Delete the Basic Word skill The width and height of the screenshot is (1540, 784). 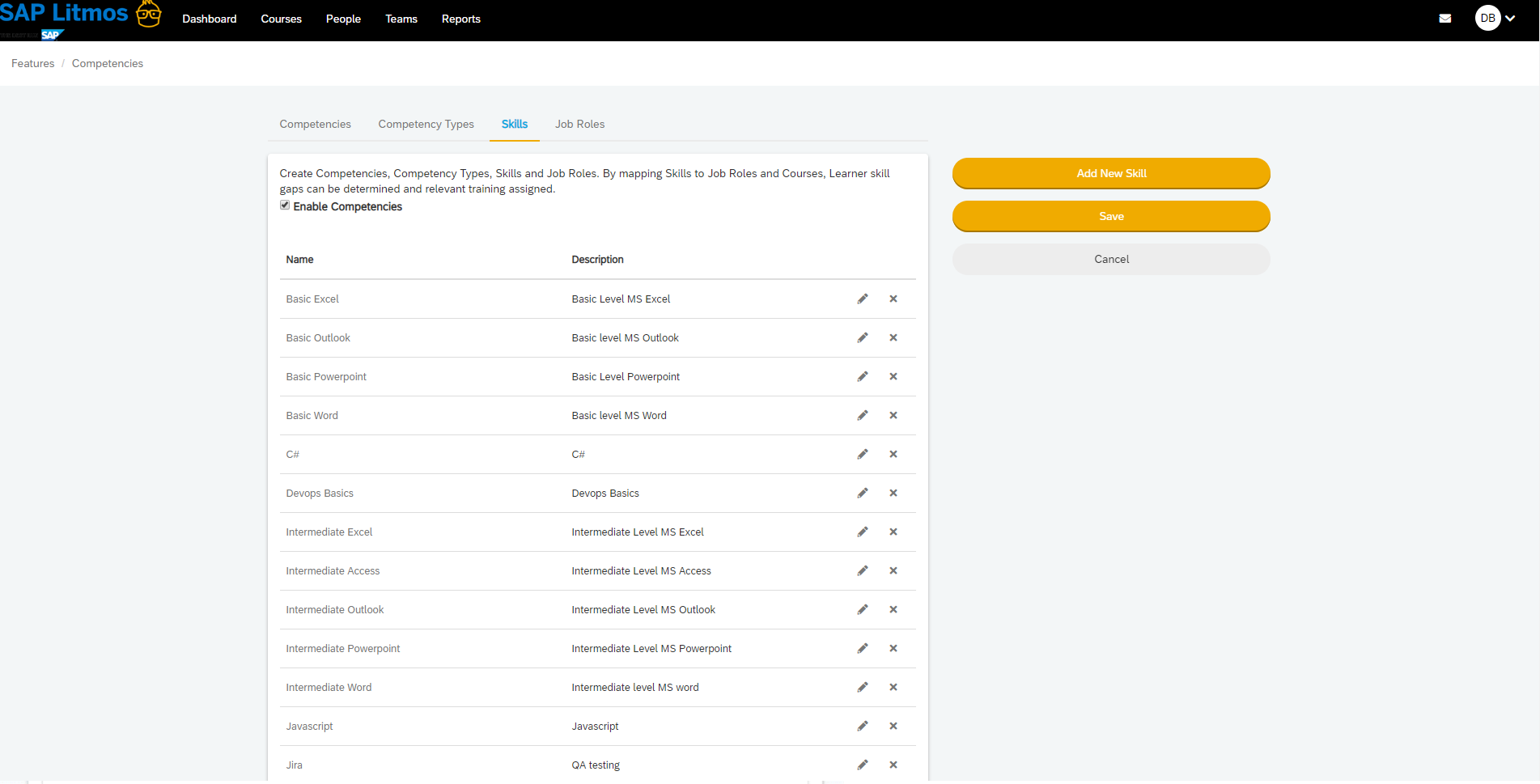pos(893,415)
